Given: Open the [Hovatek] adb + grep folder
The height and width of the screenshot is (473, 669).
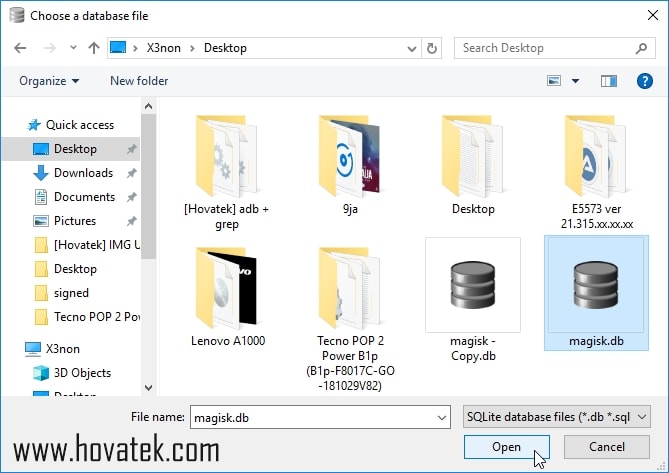Looking at the screenshot, I should [226, 171].
